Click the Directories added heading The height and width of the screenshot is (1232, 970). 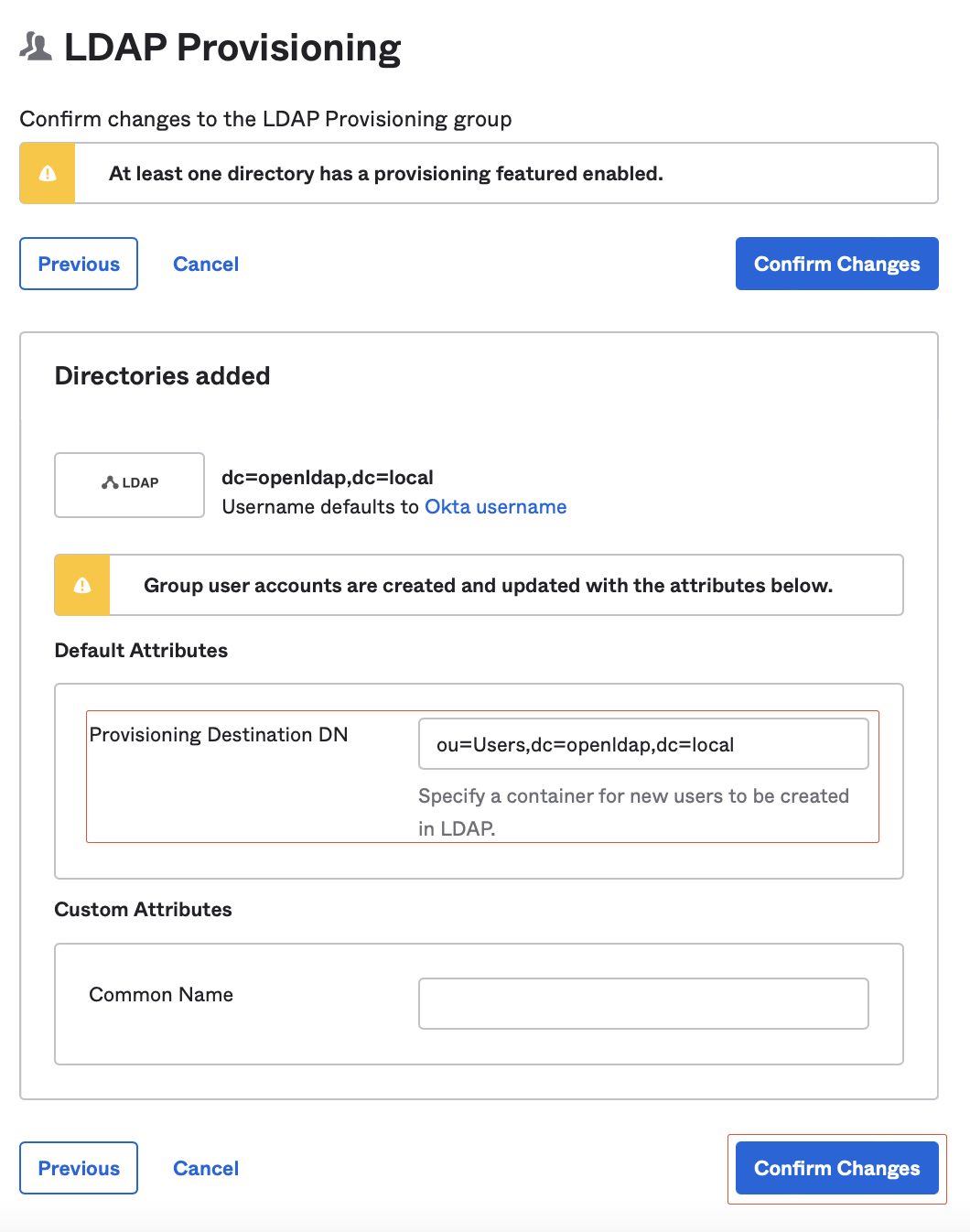pos(162,376)
